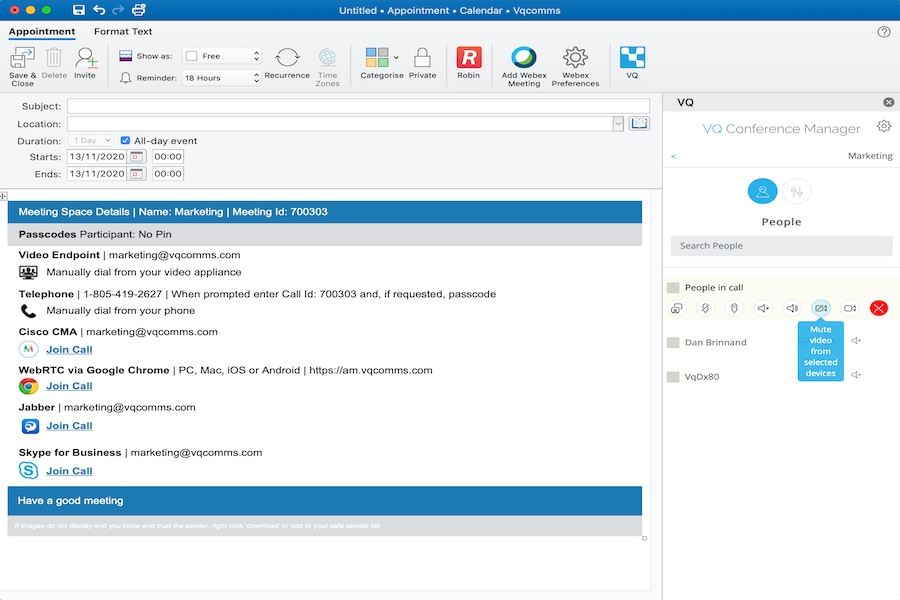Screen dimensions: 900x600
Task: Click the unmute microphone icon for selected devices
Action: click(734, 308)
